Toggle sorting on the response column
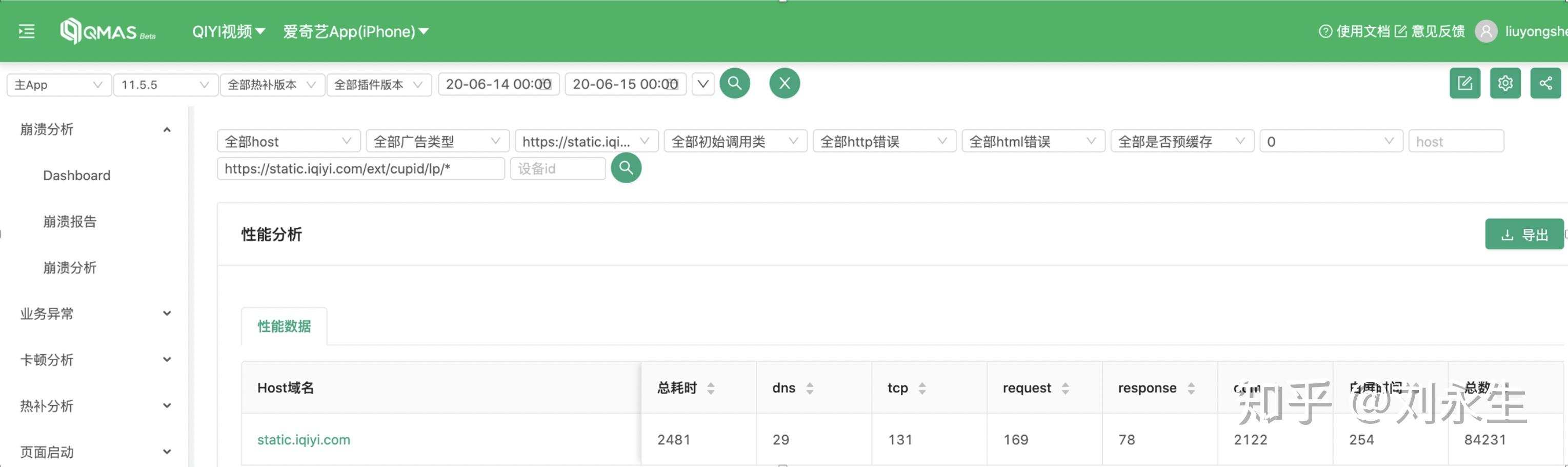This screenshot has height=467, width=1568. (x=1191, y=387)
